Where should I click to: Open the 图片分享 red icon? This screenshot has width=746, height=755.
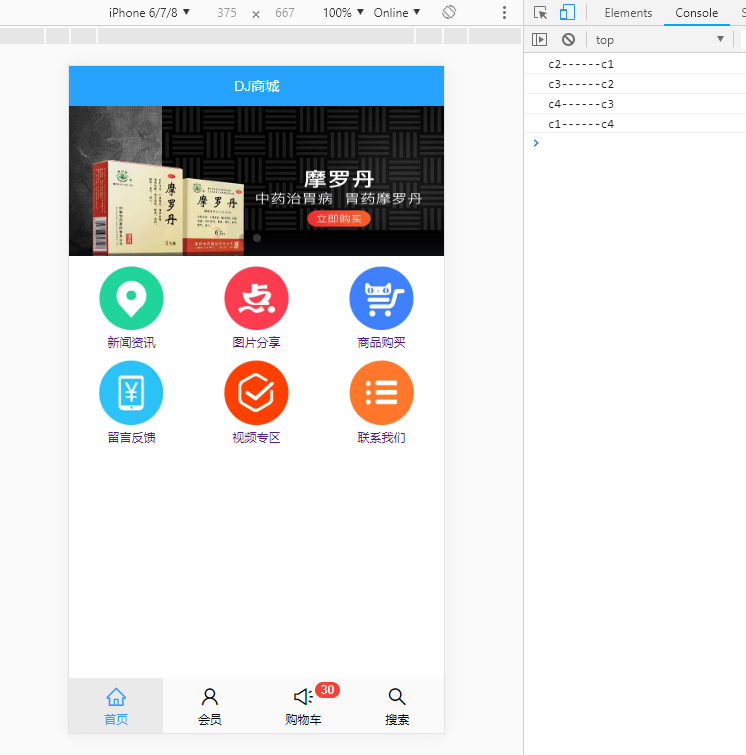256,298
